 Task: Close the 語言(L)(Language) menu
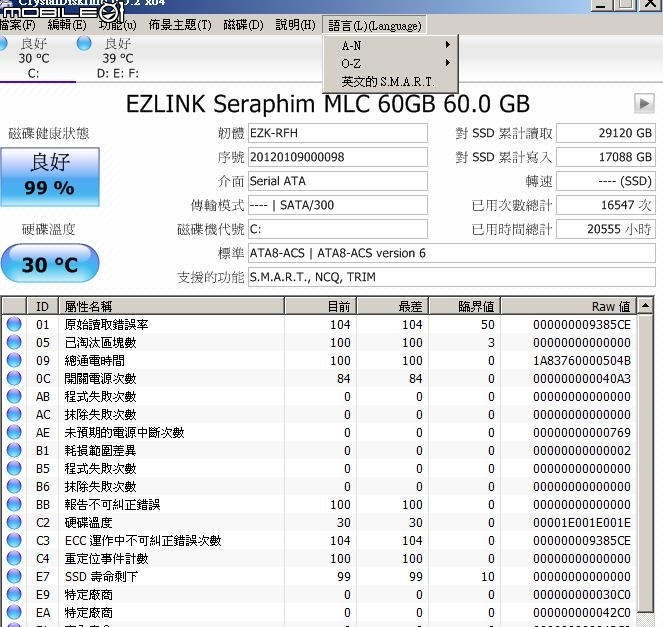click(x=375, y=25)
